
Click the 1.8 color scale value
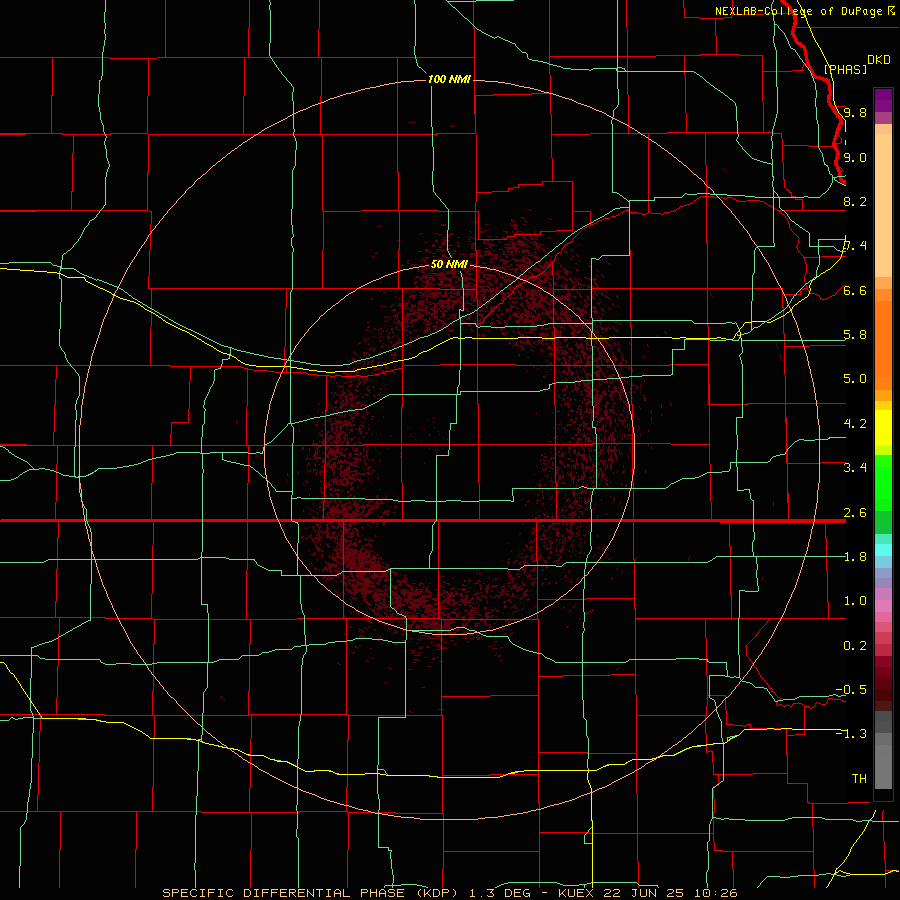click(x=855, y=557)
